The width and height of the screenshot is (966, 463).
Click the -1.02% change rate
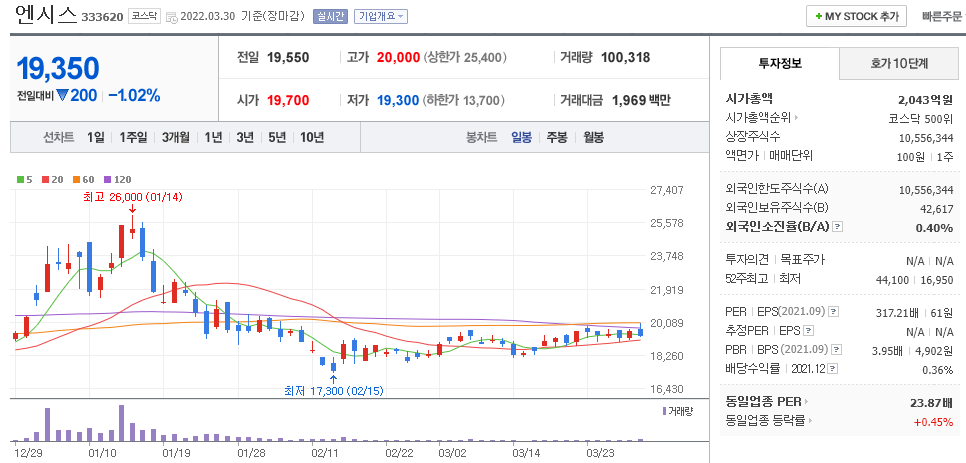[x=134, y=95]
